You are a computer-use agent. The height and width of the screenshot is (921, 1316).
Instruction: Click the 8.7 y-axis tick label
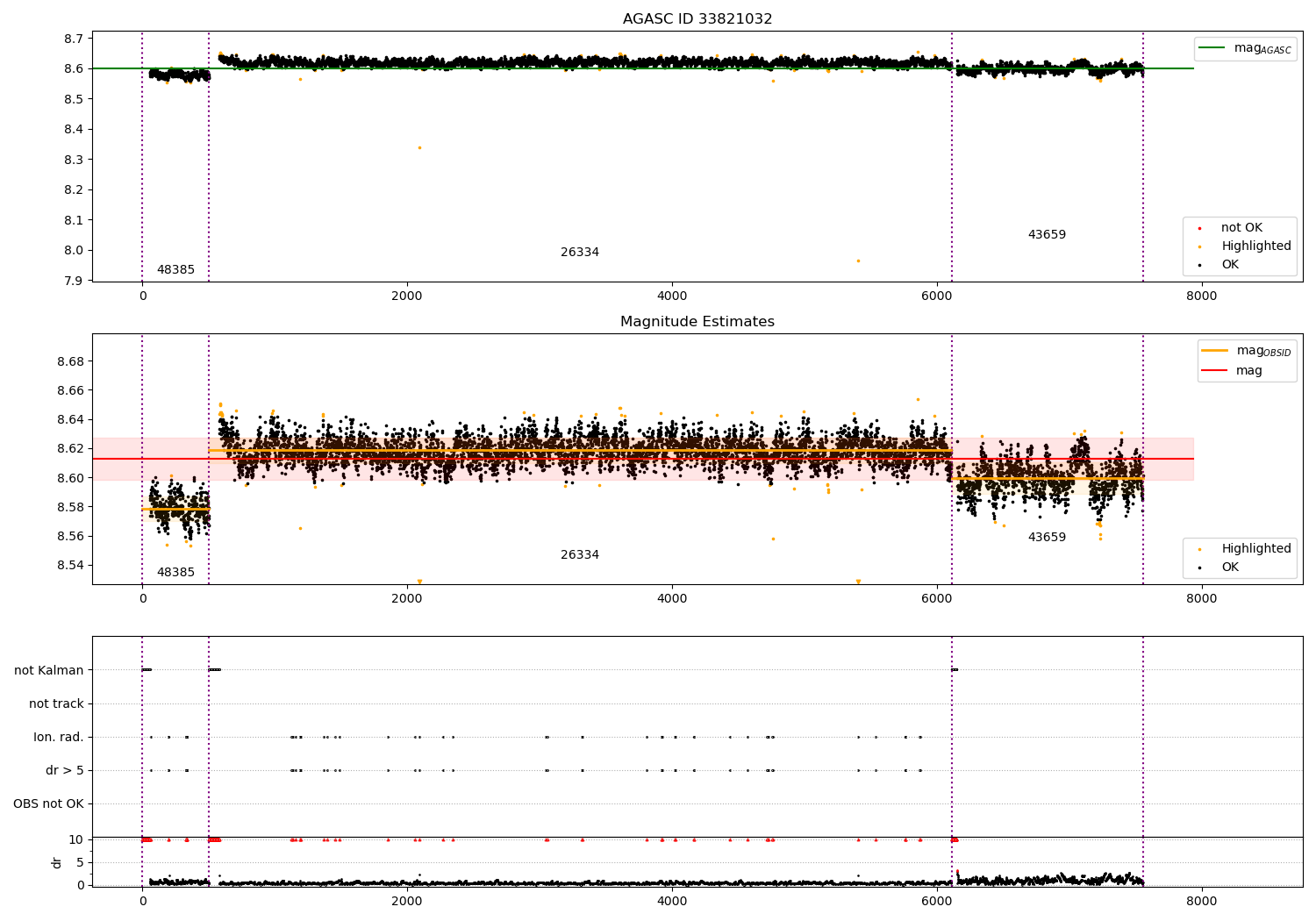coord(75,39)
